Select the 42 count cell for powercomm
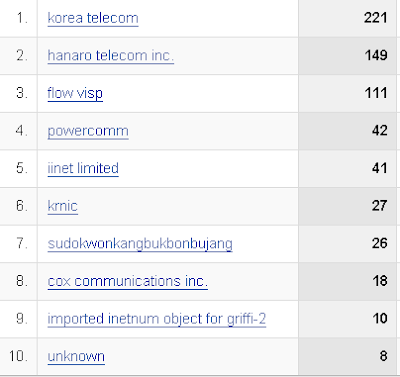 [x=348, y=131]
